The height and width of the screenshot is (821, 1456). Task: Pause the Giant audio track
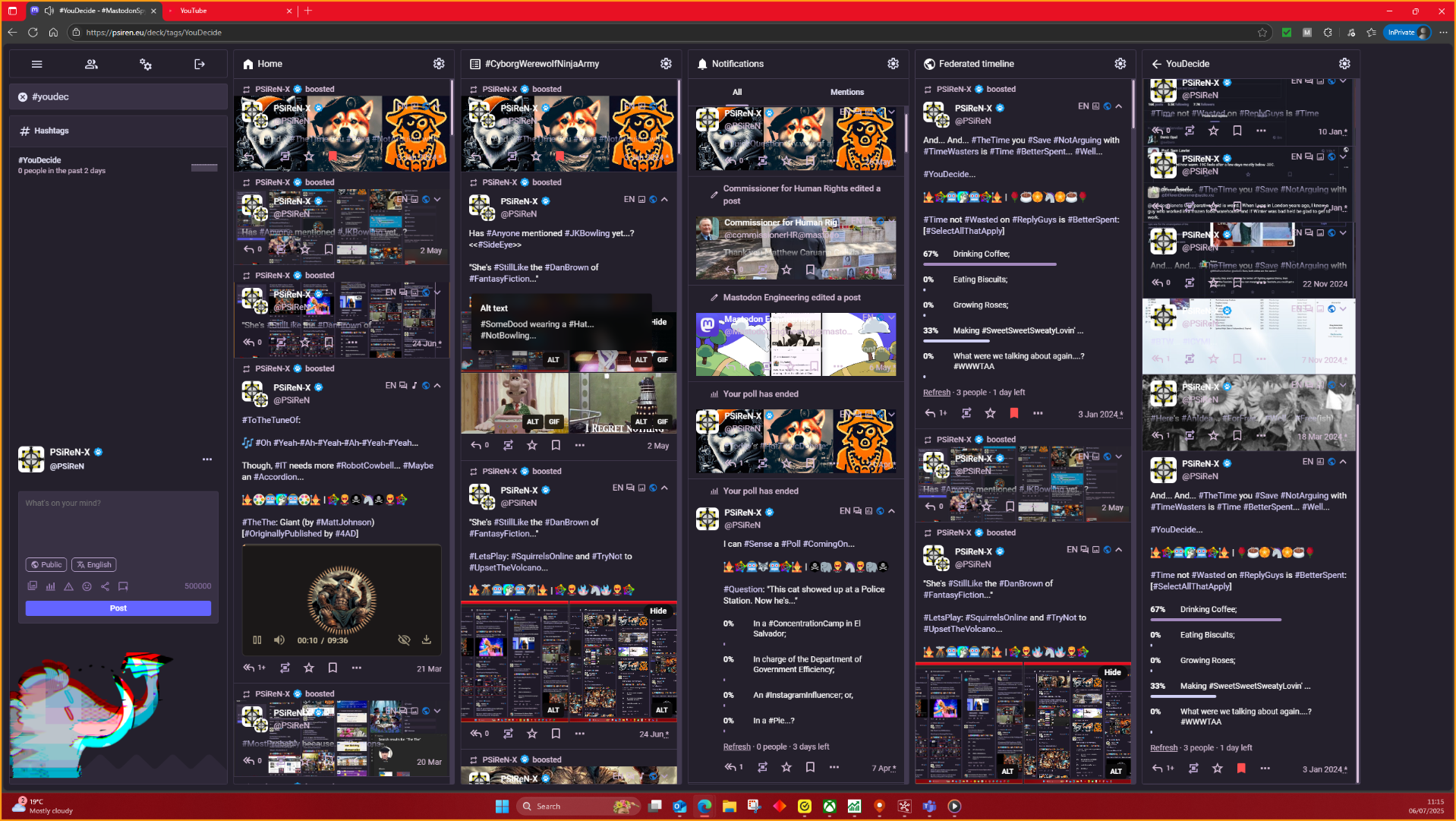[x=257, y=640]
